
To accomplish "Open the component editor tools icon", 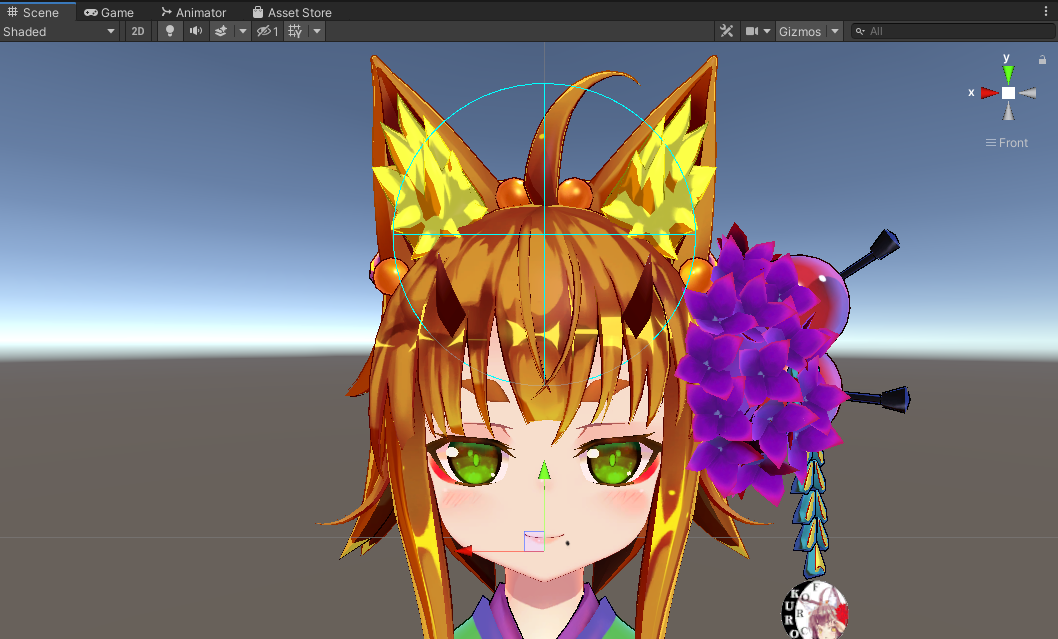I will click(727, 31).
